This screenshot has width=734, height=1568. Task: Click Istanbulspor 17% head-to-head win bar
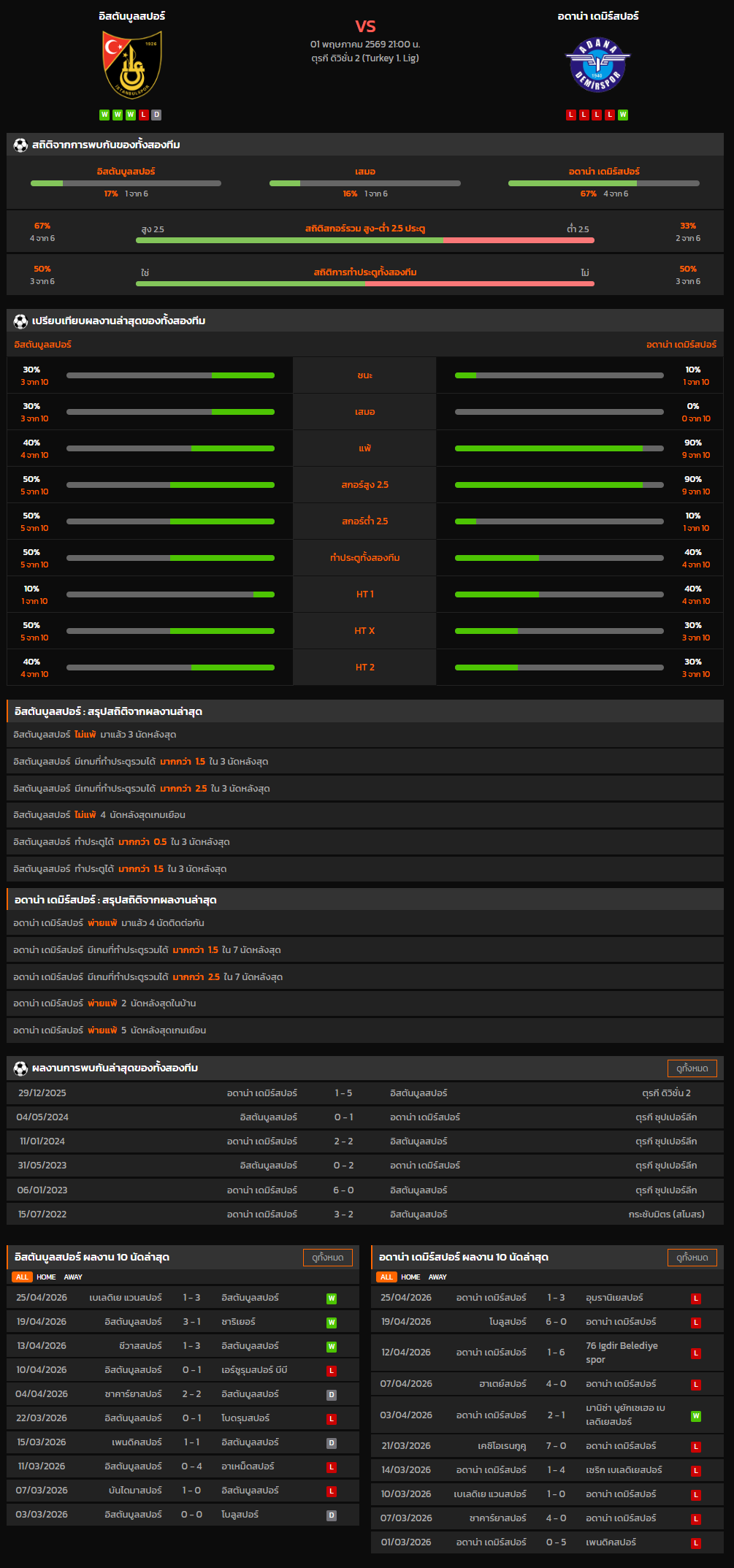126,183
